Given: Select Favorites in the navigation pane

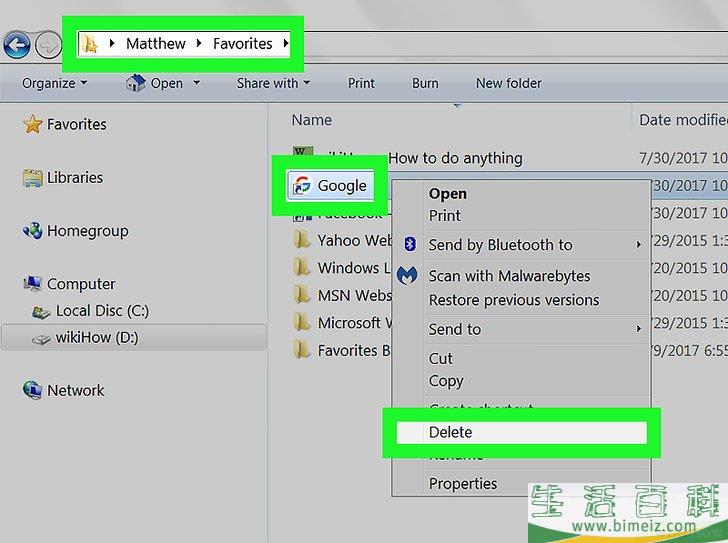Looking at the screenshot, I should [x=77, y=124].
